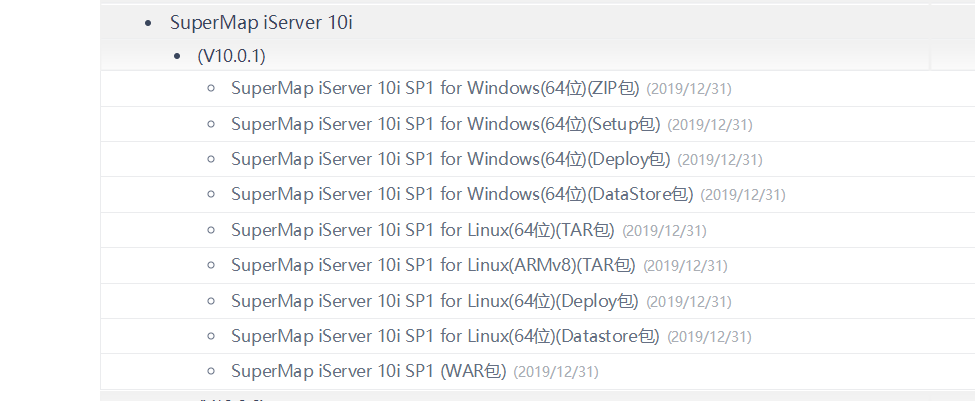Download iServer 10i SP1 Linux ARMv8 TAR package
The height and width of the screenshot is (401, 975).
[433, 265]
